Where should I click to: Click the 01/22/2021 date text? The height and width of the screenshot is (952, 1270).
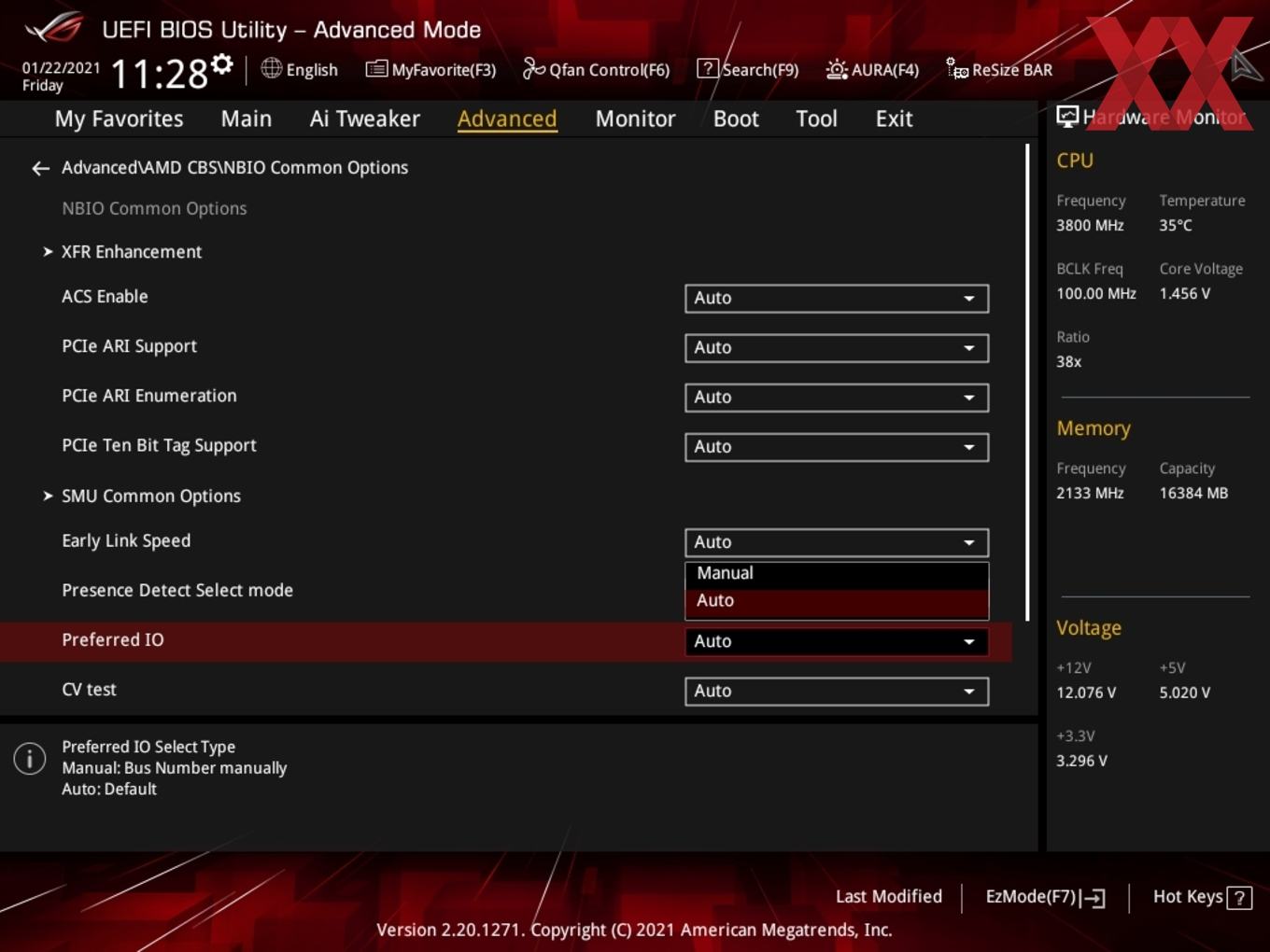pyautogui.click(x=62, y=68)
